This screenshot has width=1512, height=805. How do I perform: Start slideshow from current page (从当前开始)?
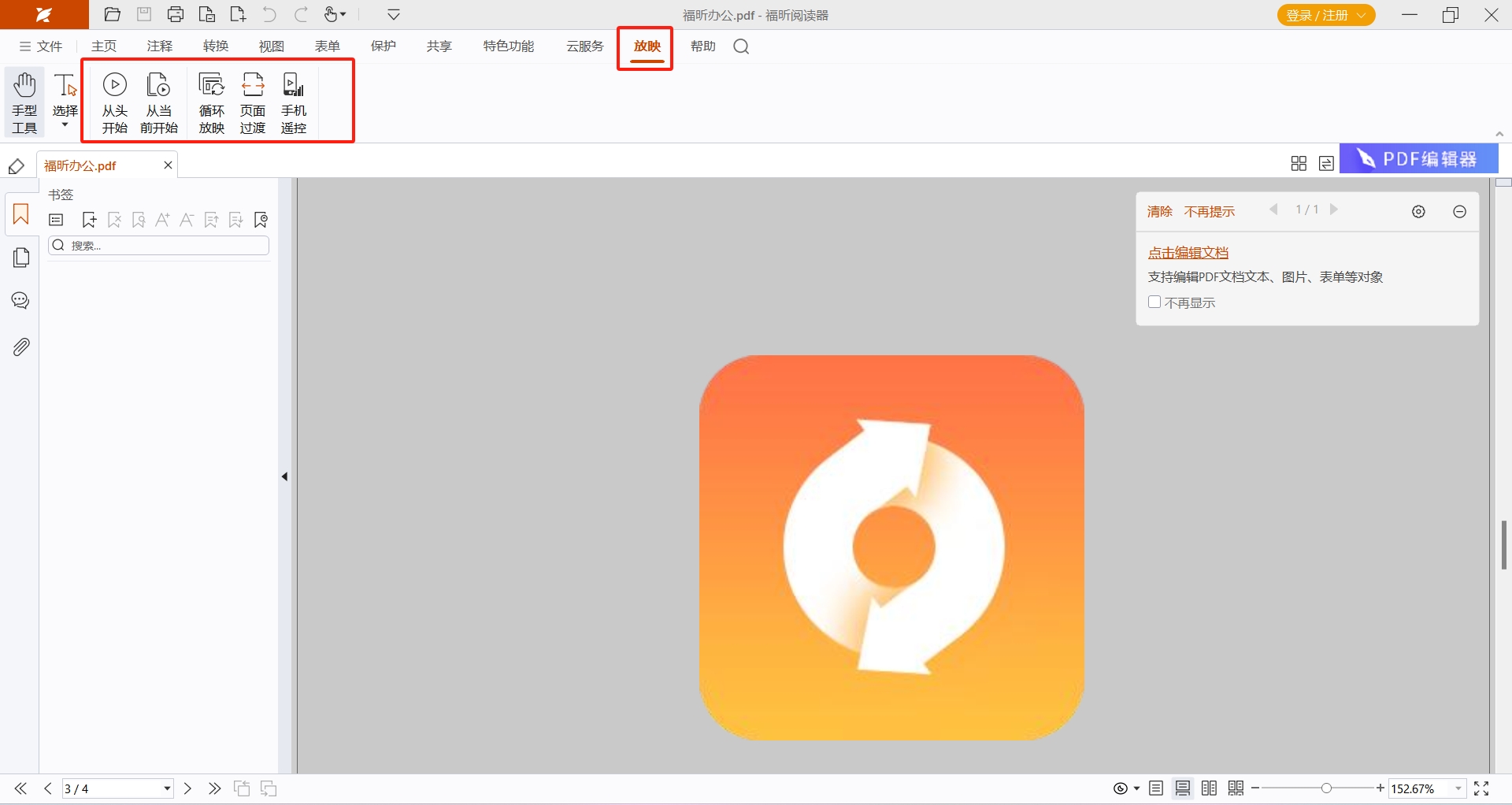158,102
